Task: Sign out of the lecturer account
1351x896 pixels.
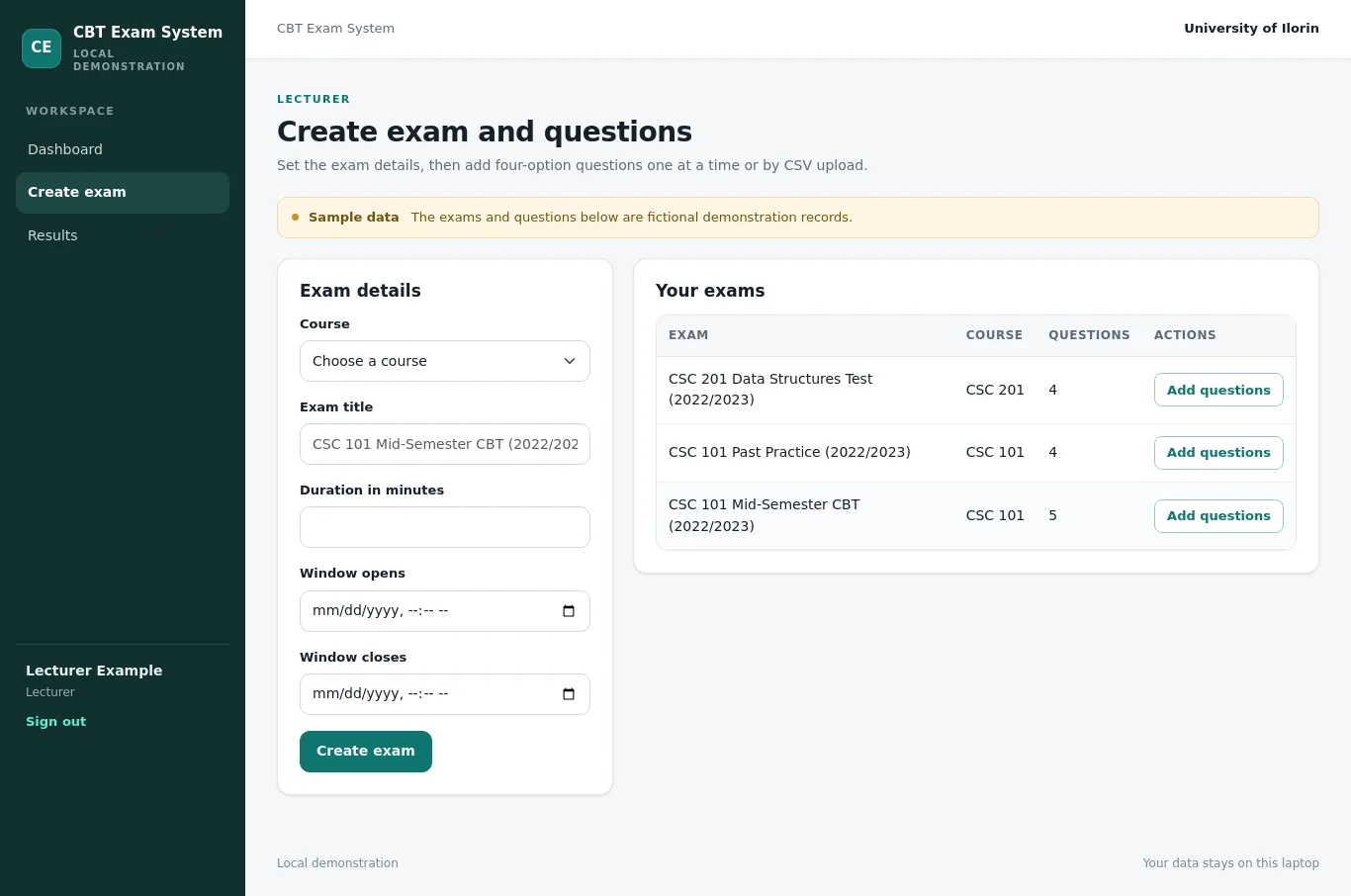Action: pos(55,722)
